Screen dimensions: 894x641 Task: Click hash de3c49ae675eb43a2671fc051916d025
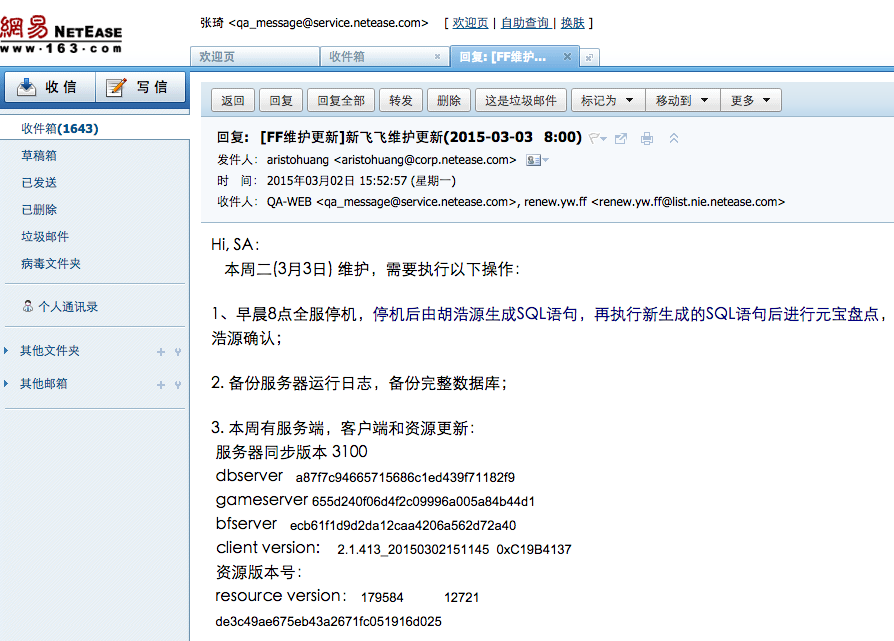(328, 622)
